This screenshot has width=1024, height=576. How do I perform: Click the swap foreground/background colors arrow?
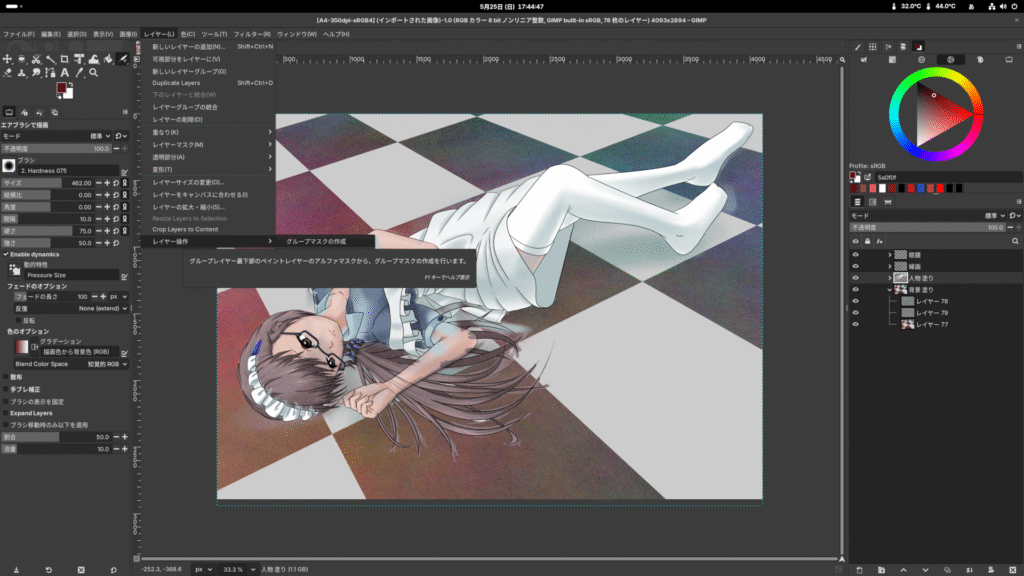(70, 85)
